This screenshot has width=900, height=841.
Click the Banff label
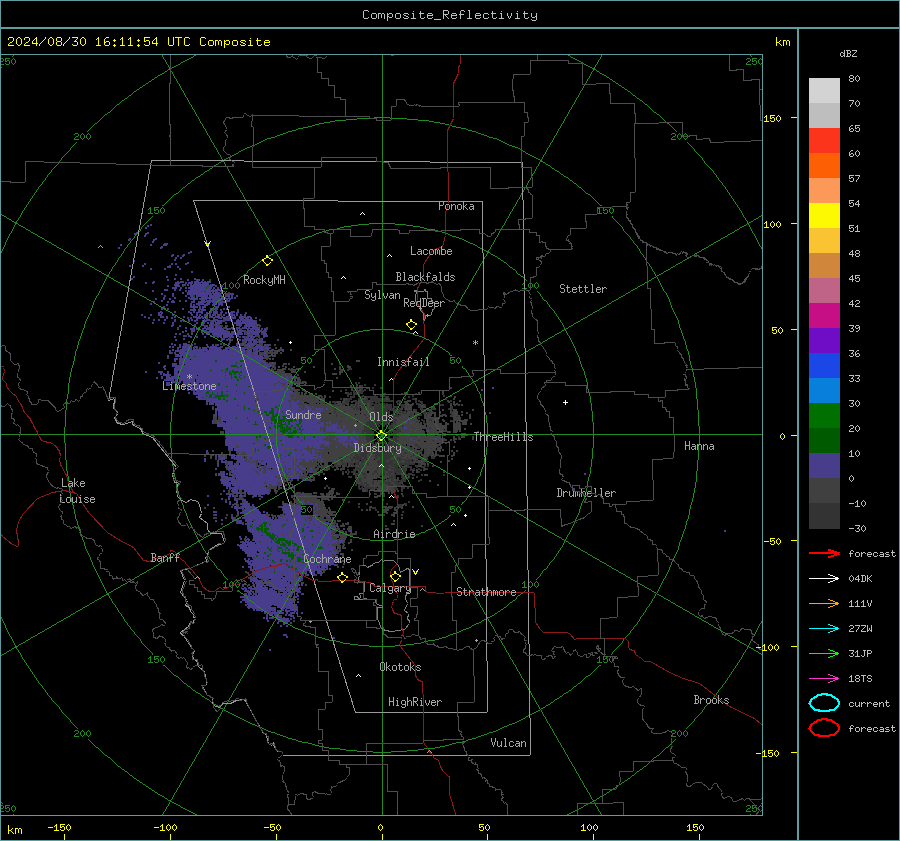click(165, 558)
